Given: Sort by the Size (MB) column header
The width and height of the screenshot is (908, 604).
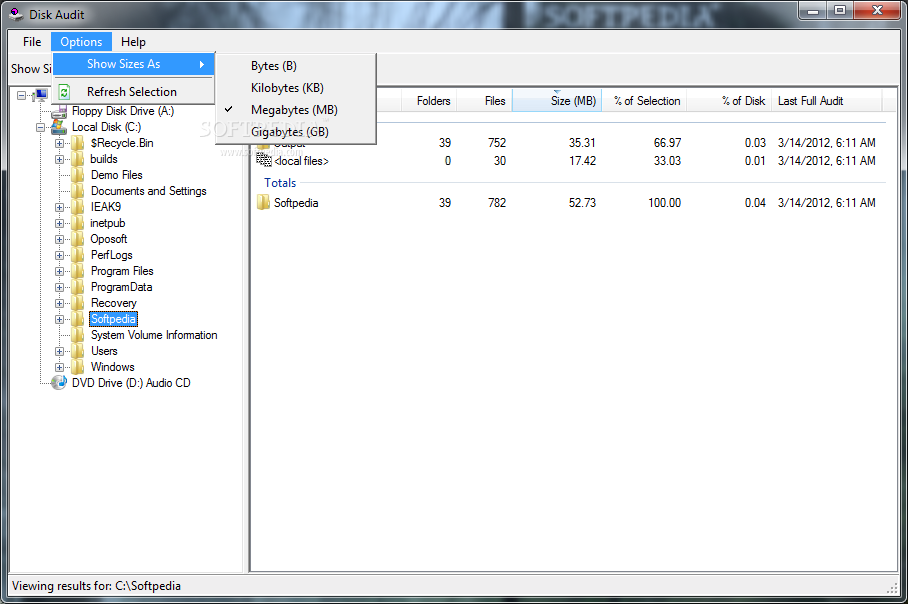Looking at the screenshot, I should [x=557, y=101].
